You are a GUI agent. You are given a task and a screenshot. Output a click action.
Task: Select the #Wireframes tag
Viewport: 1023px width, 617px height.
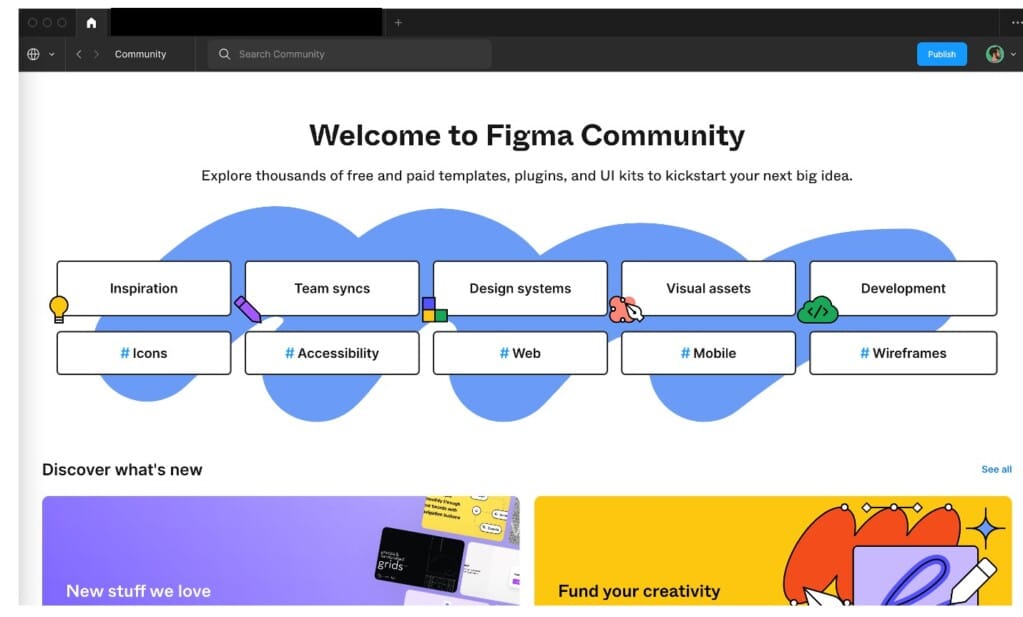click(902, 353)
